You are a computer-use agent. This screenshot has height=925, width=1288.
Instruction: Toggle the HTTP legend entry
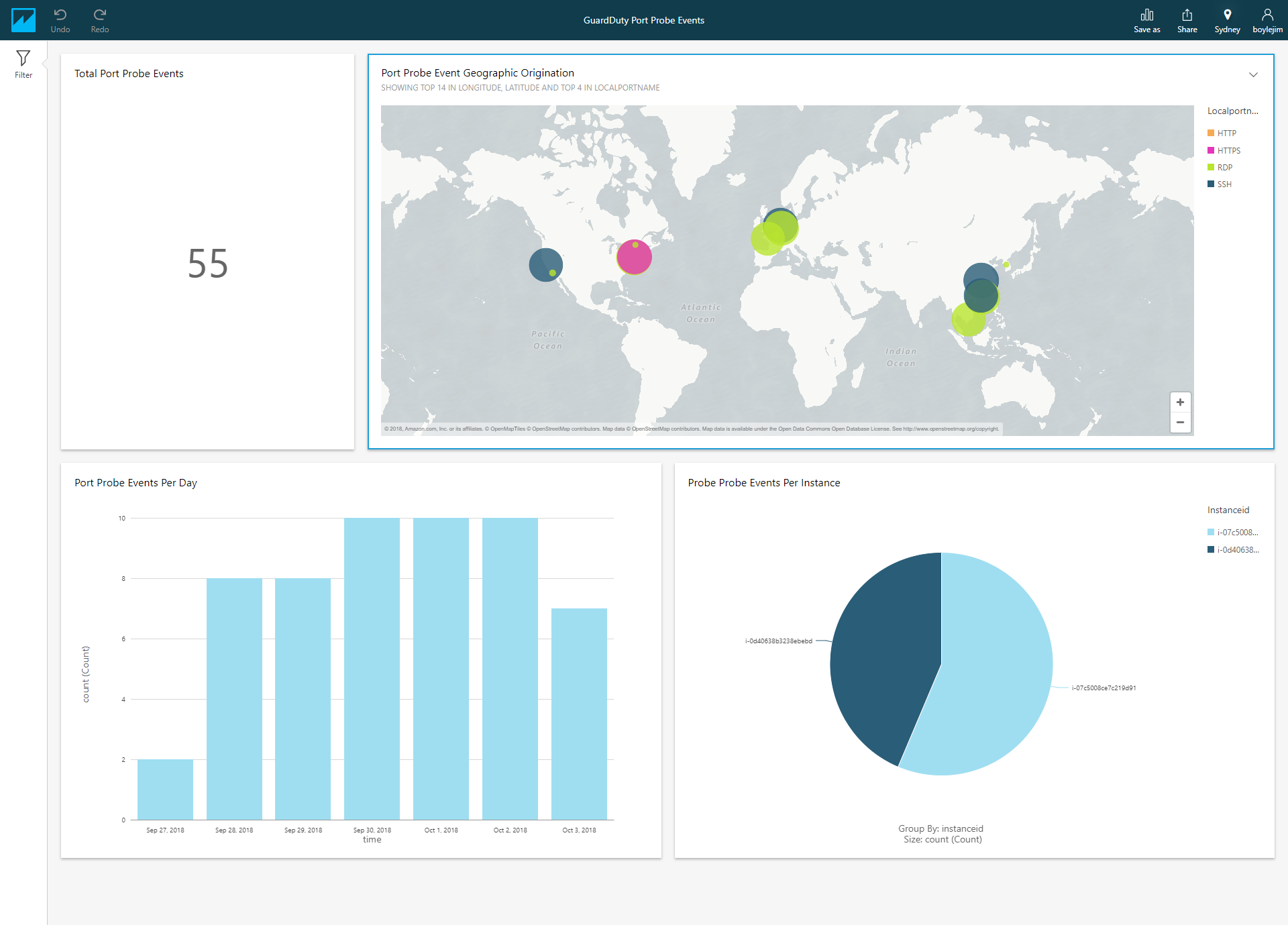(x=1223, y=133)
